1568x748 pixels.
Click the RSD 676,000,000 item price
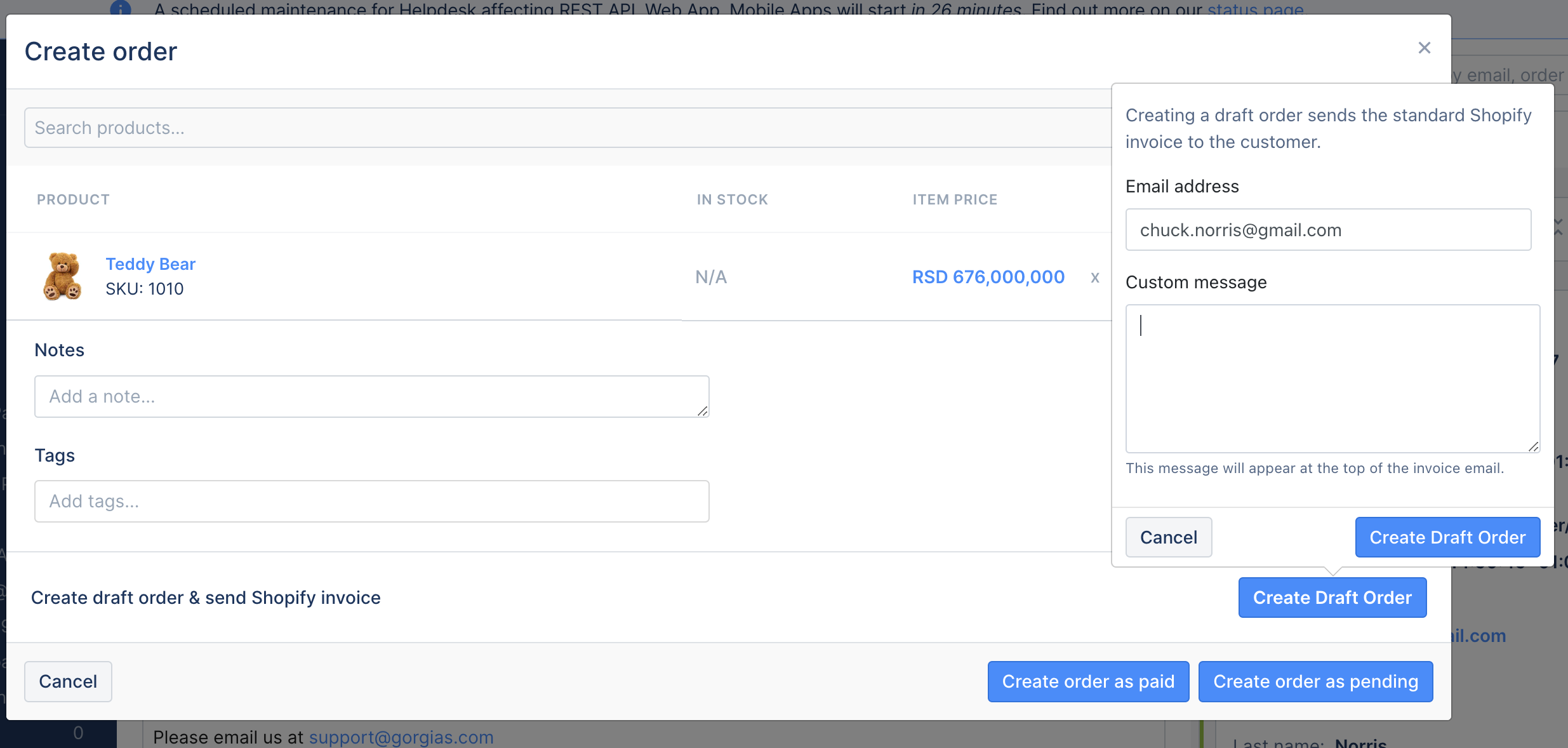(x=988, y=276)
